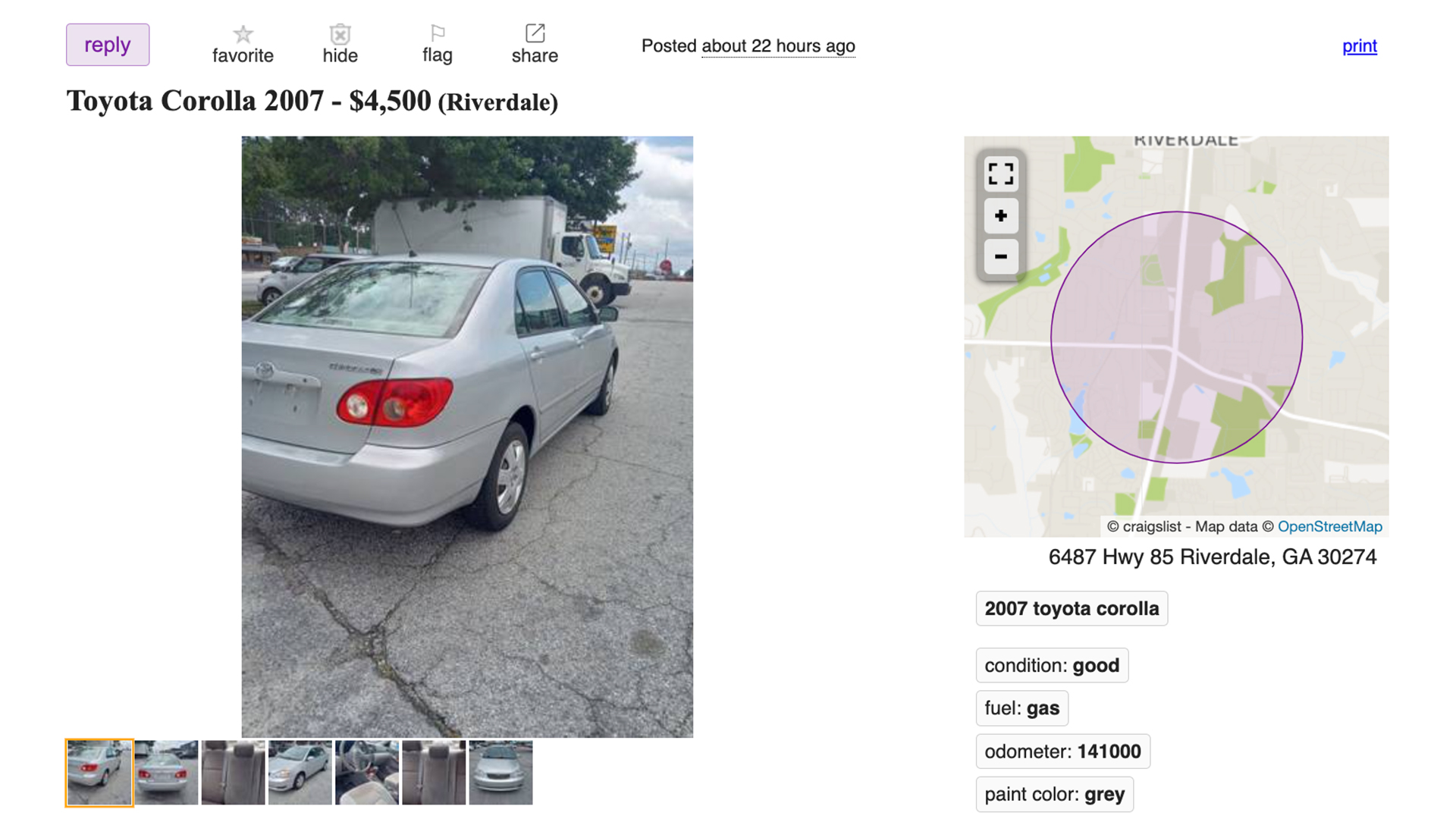The height and width of the screenshot is (819, 1456).
Task: Expand the map to fullscreen
Action: (x=1000, y=174)
